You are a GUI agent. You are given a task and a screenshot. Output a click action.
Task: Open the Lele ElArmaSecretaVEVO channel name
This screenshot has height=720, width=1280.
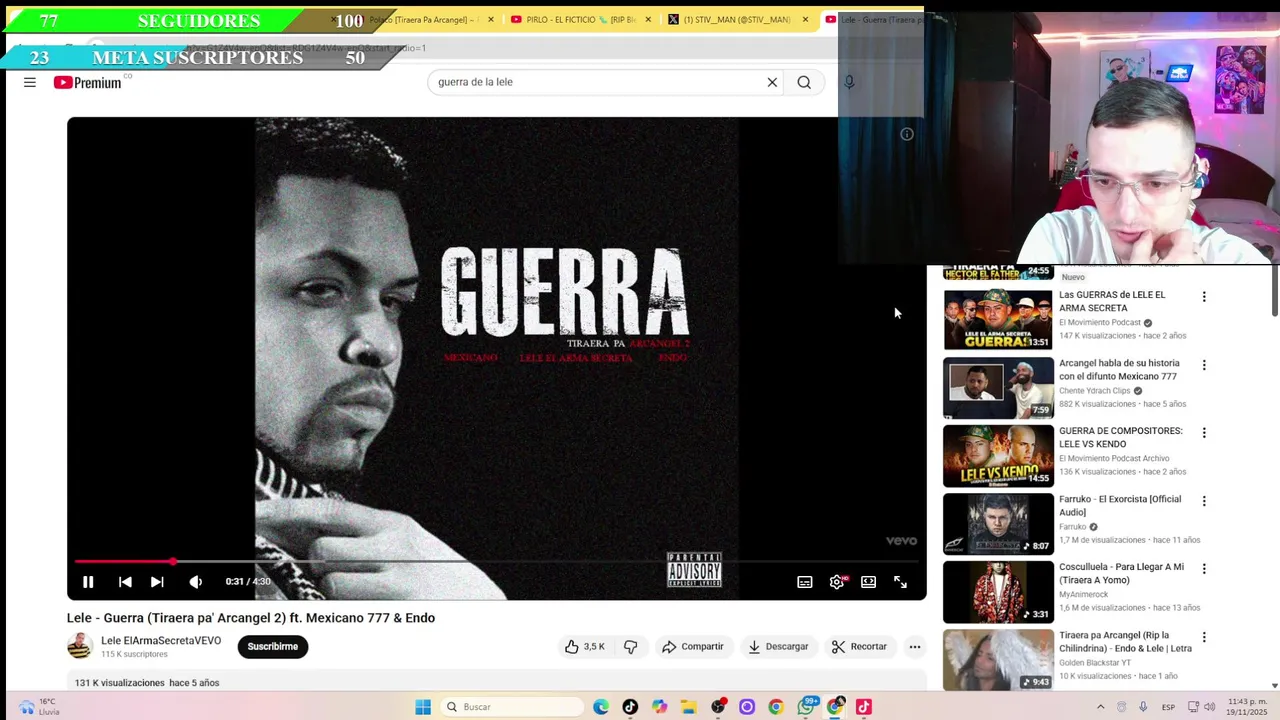pyautogui.click(x=161, y=640)
